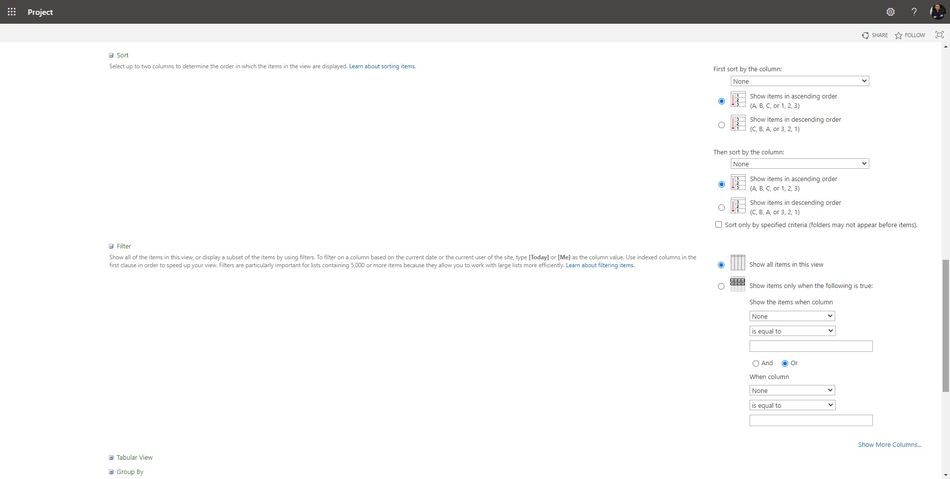Choose the And filter operator

coord(756,363)
